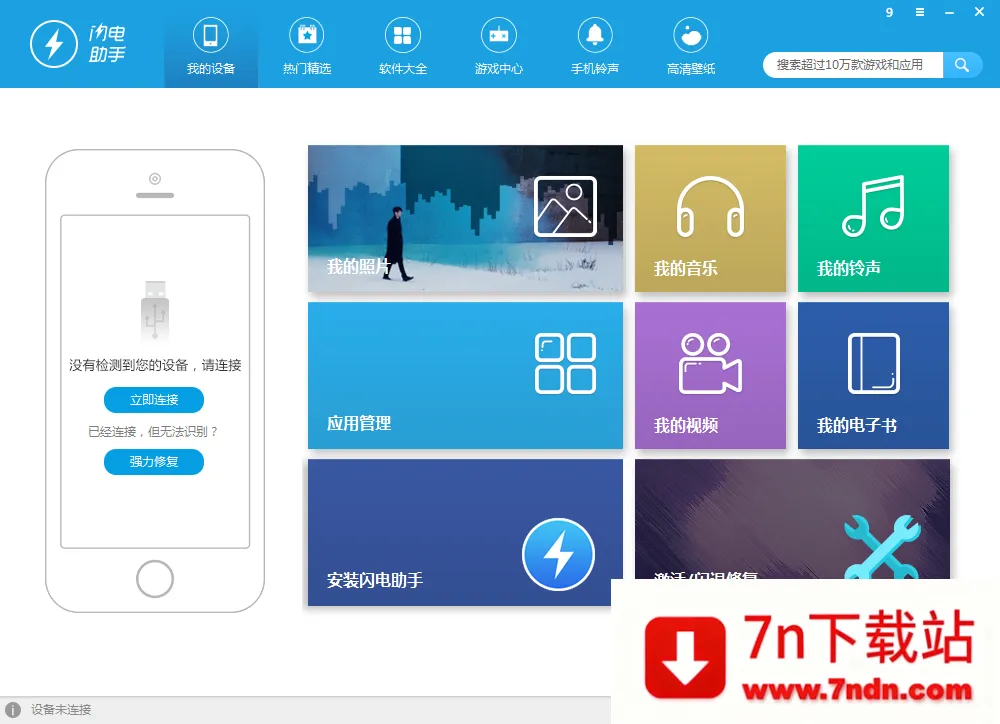
Task: Enter the 游戏中心 game center
Action: tap(498, 44)
